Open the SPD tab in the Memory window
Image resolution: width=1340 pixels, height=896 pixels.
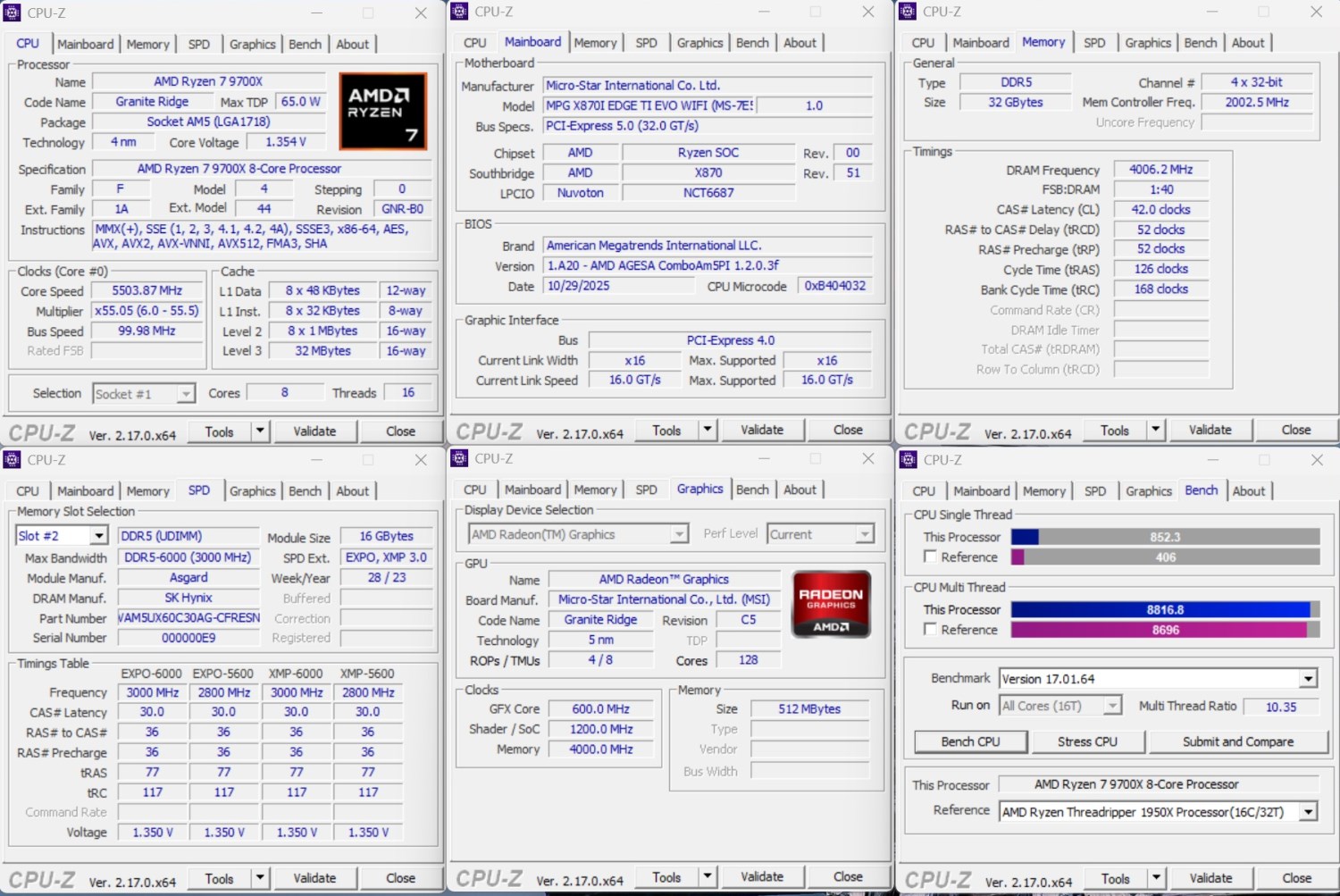1094,43
